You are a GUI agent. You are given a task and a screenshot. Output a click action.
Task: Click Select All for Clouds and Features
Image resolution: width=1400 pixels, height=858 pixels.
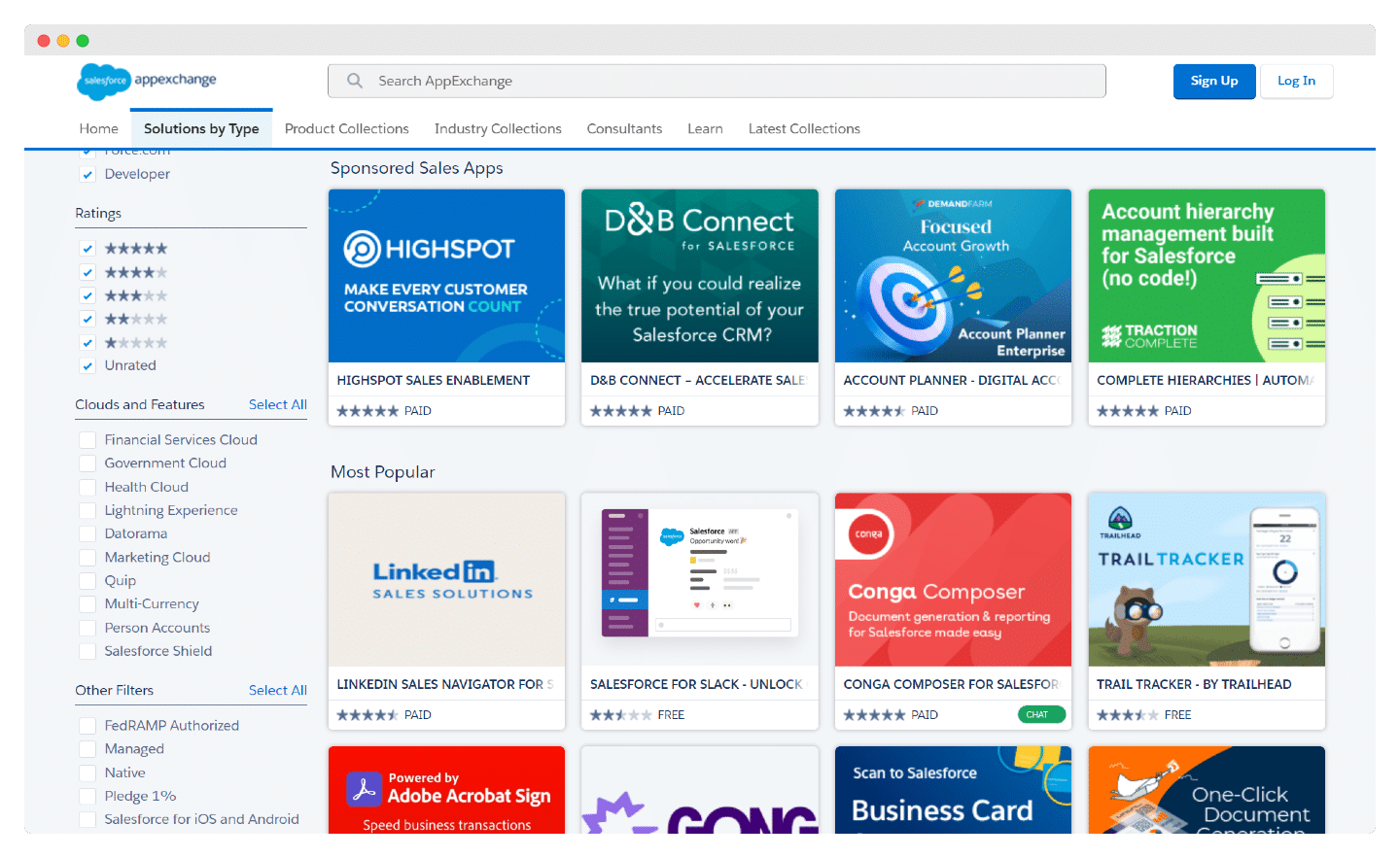[278, 404]
